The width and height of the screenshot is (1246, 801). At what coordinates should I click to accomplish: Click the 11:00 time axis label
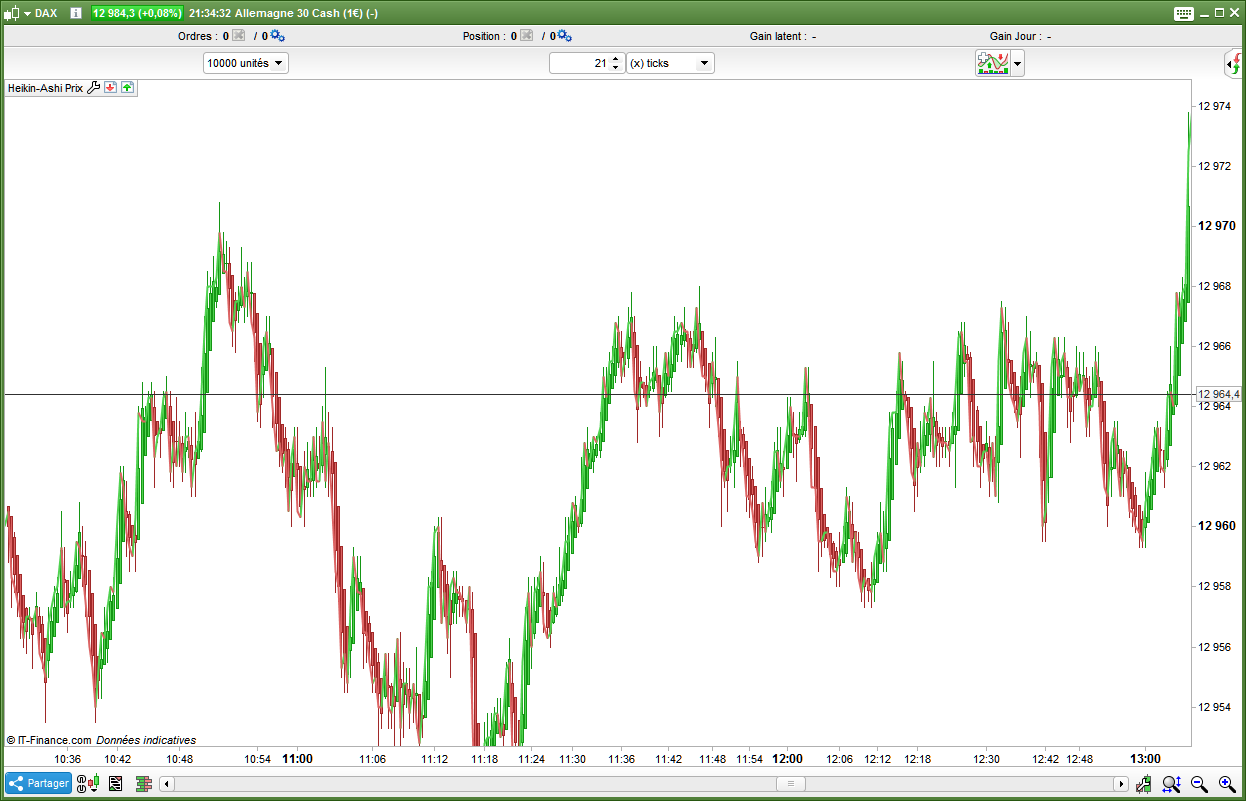pyautogui.click(x=297, y=759)
